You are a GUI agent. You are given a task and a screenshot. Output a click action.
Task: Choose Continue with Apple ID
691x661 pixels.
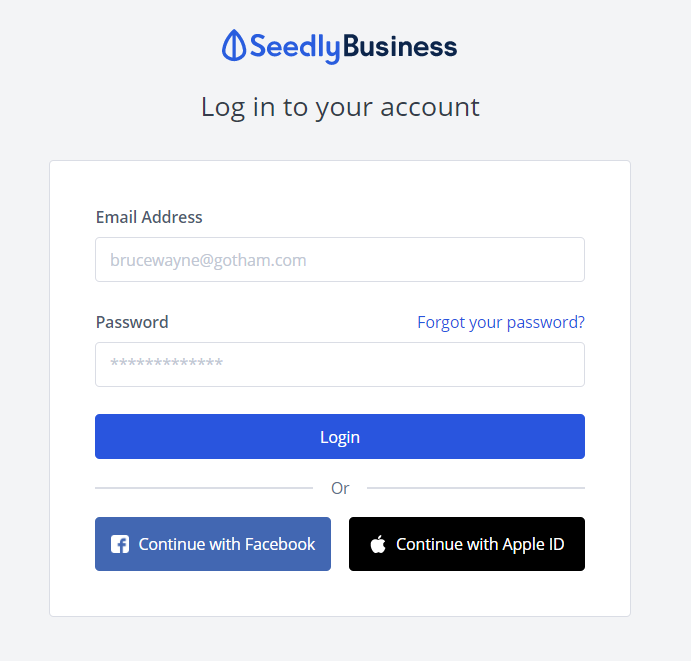(x=467, y=544)
